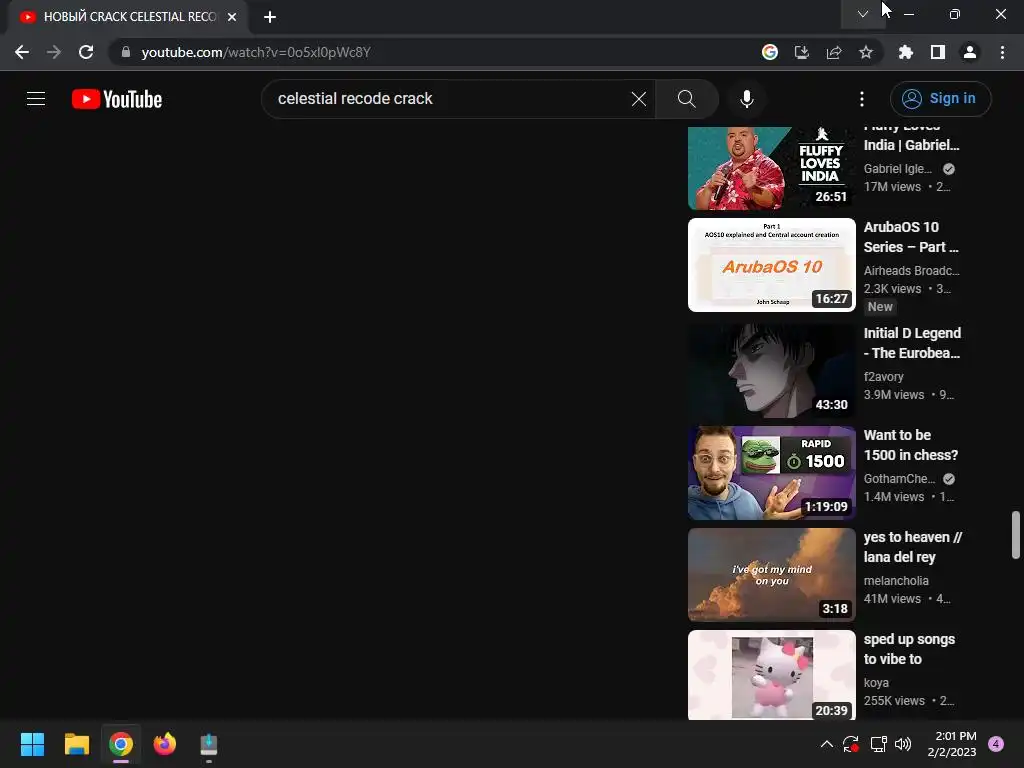Open Chrome from the taskbar
Viewport: 1024px width, 768px height.
tap(121, 744)
